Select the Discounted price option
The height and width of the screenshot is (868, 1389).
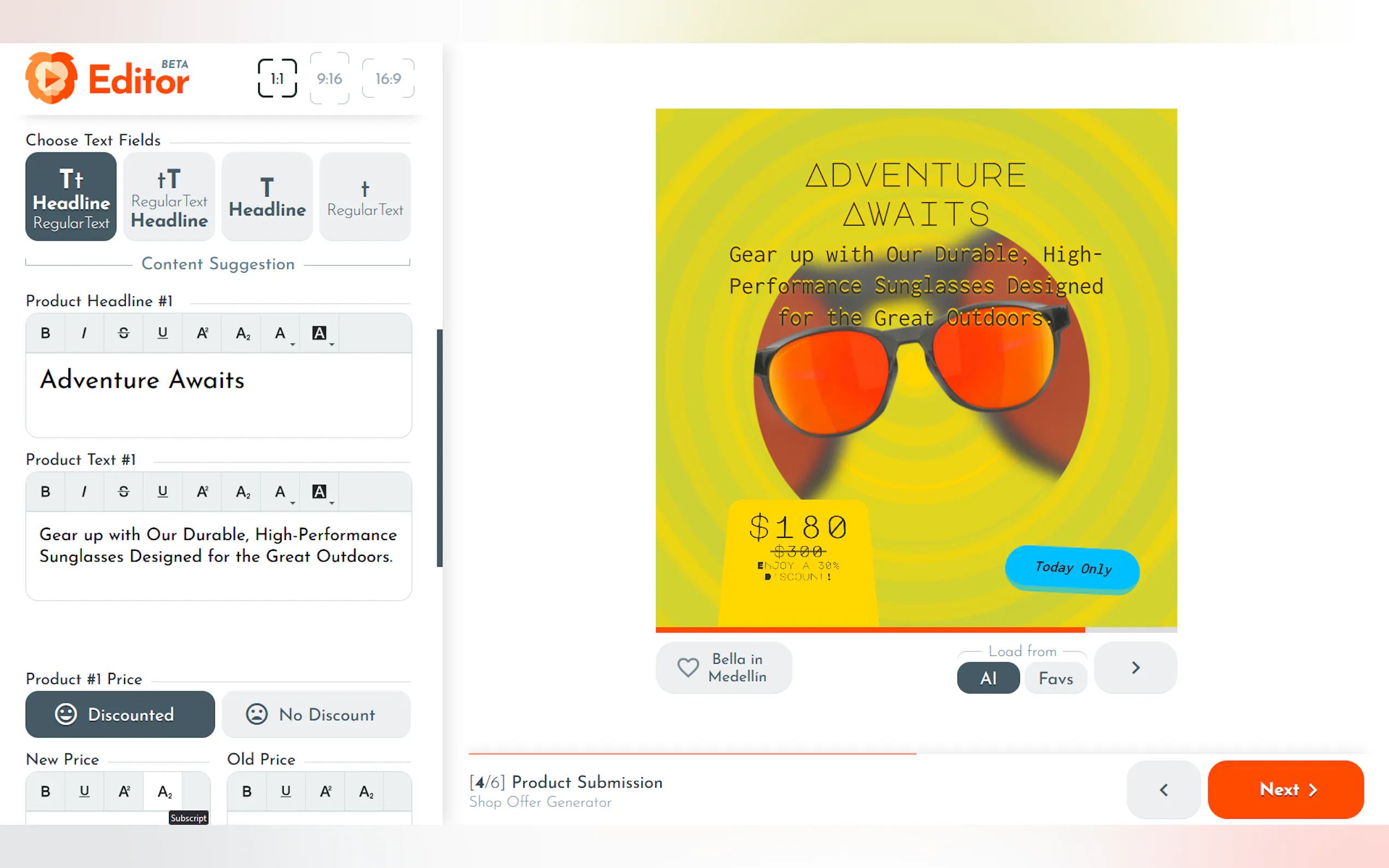coord(120,714)
